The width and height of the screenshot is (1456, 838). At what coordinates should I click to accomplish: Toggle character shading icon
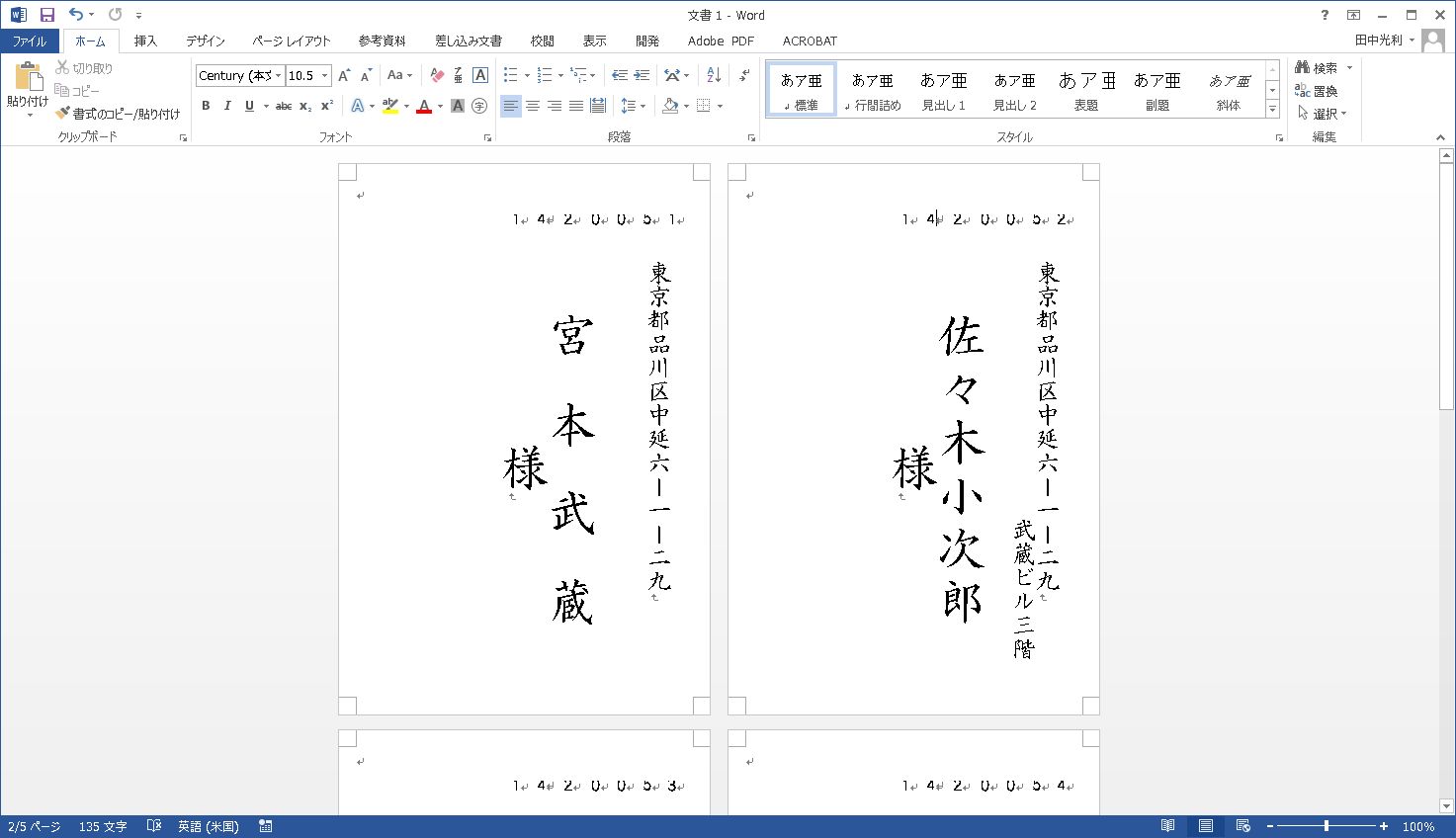pyautogui.click(x=458, y=106)
